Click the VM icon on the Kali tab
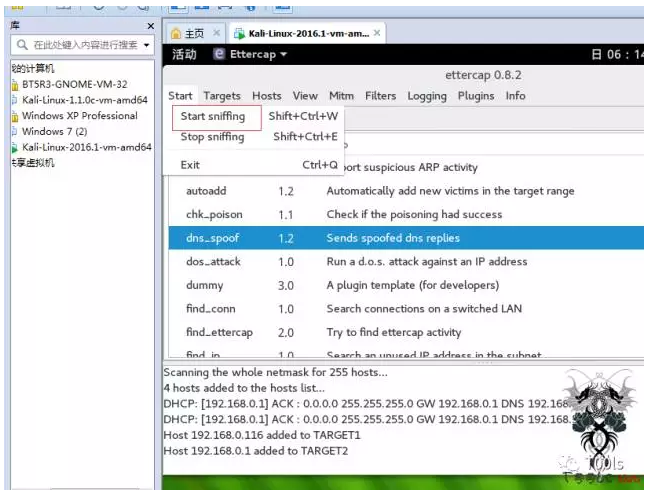The width and height of the screenshot is (648, 491). point(240,34)
